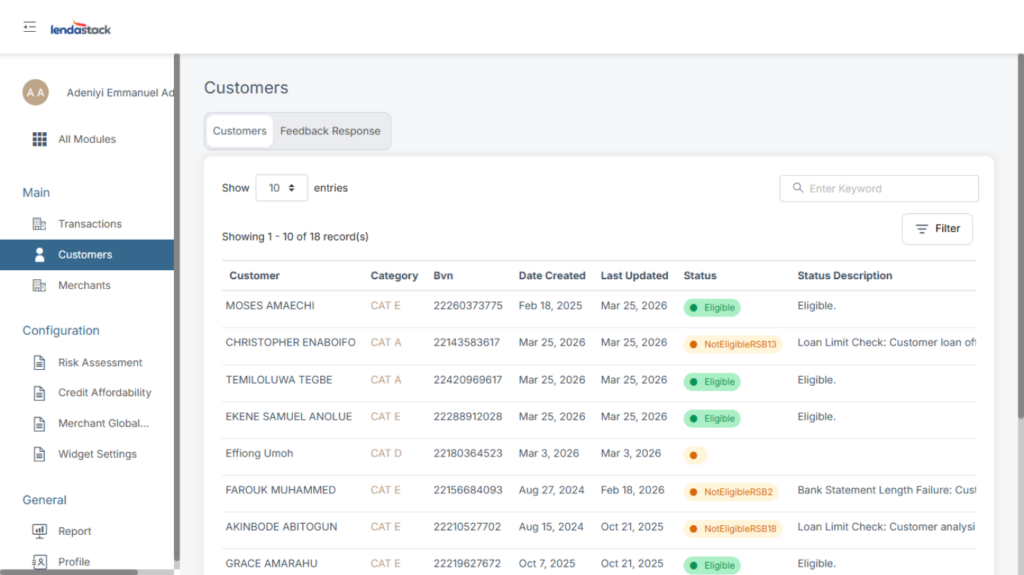Open Risk Assessment configuration page

pyautogui.click(x=100, y=363)
